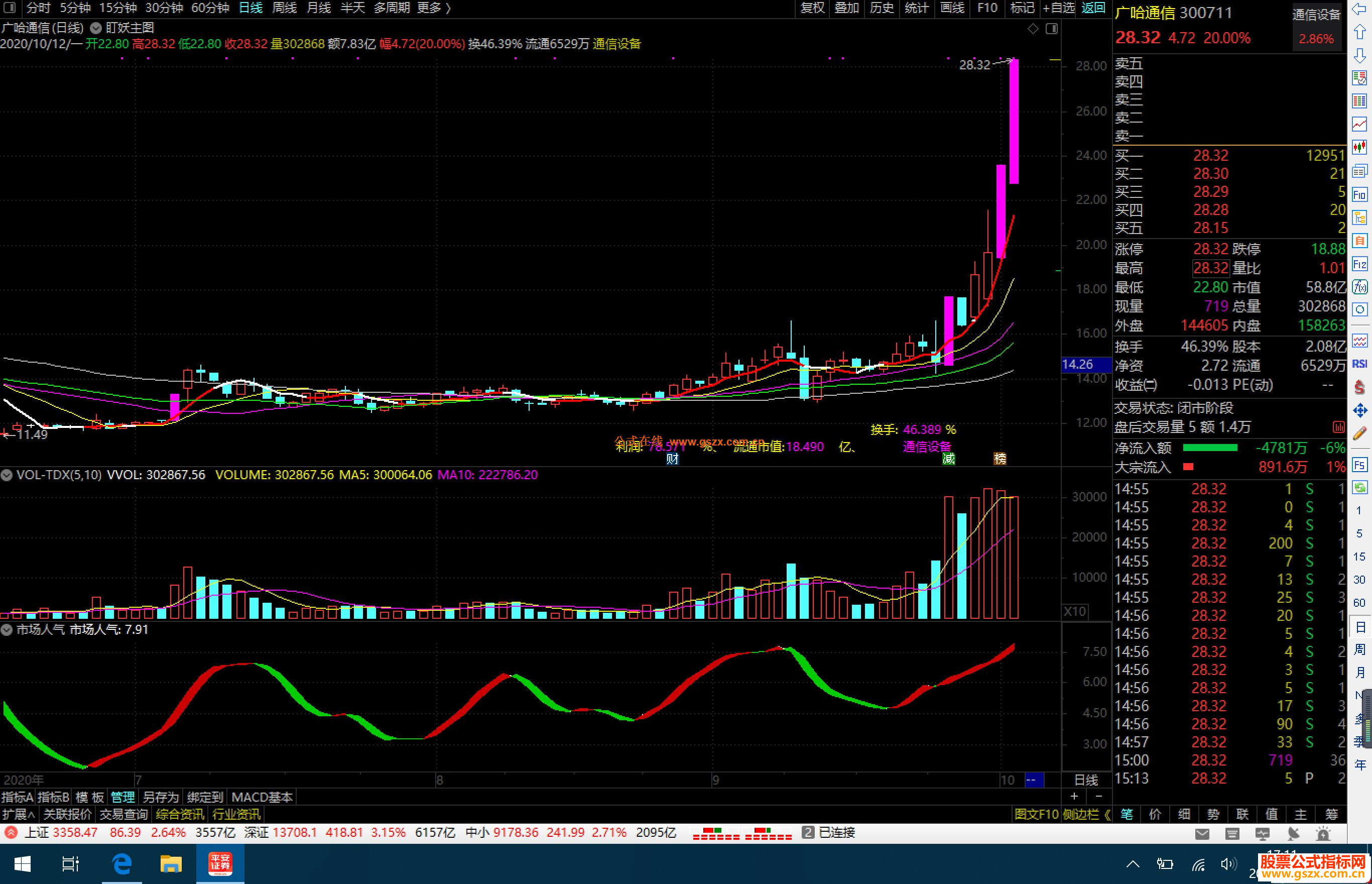Switch to 5分钟 chart tab

click(75, 8)
